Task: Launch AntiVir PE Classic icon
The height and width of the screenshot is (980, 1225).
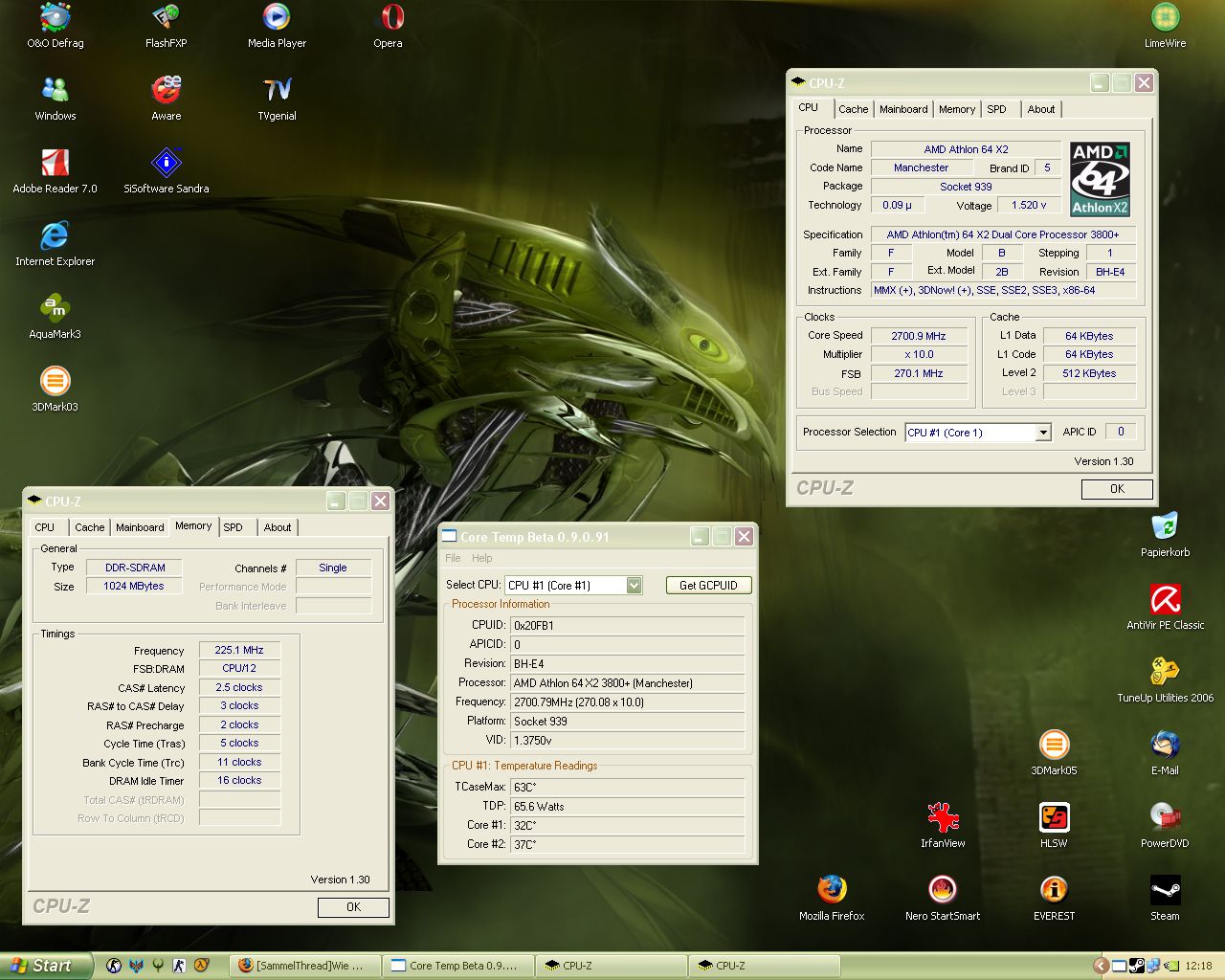Action: pos(1165,608)
